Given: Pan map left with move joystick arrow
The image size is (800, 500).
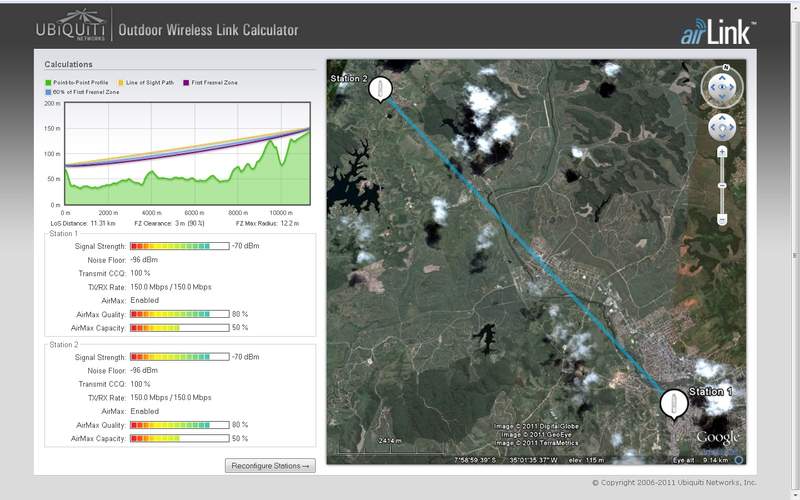Looking at the screenshot, I should 713,127.
